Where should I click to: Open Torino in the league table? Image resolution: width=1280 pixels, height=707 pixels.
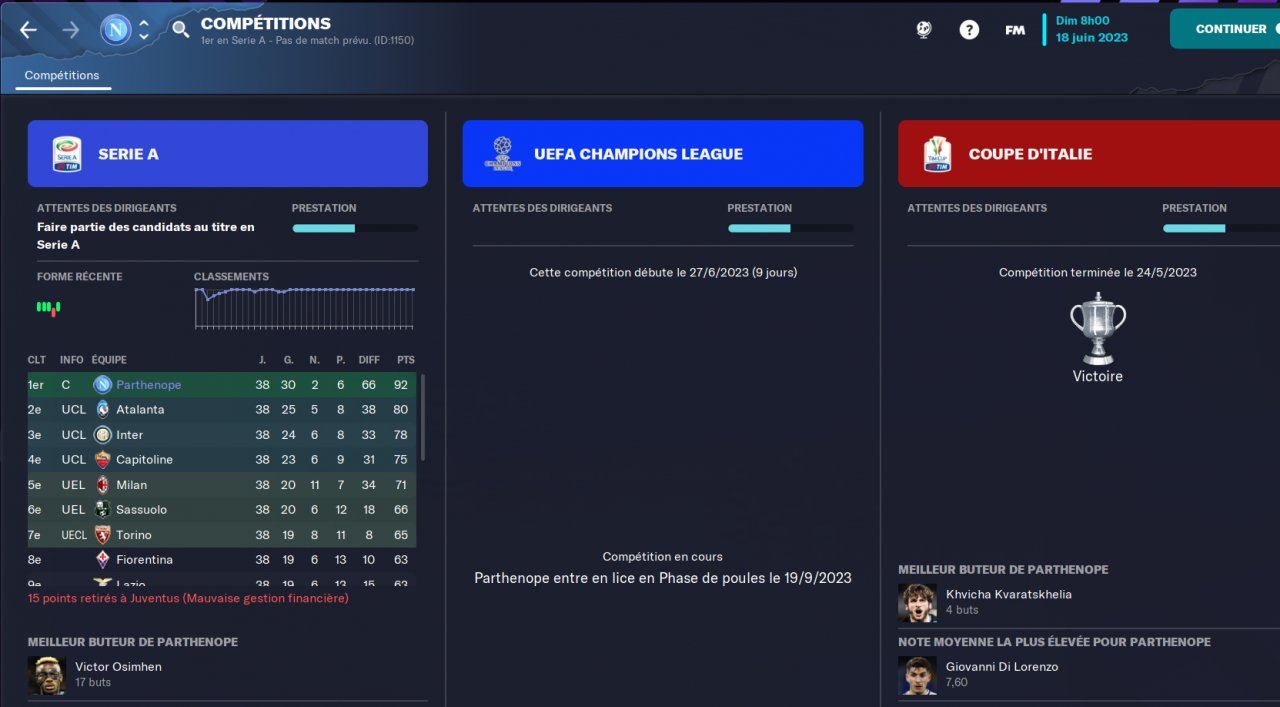tap(134, 535)
